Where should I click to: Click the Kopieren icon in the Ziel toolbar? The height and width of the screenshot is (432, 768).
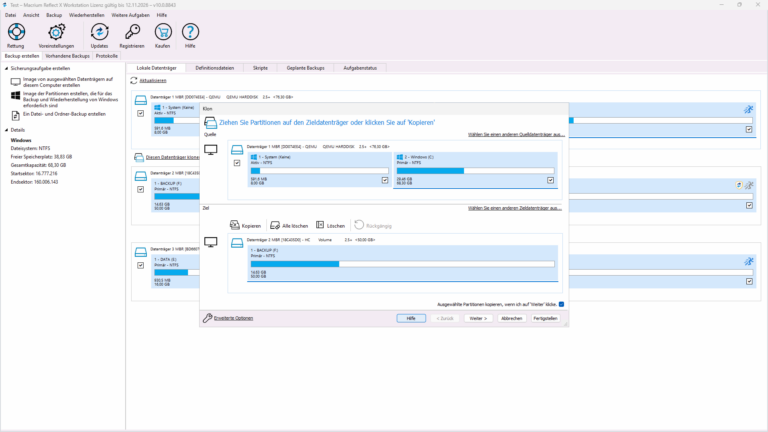pos(235,225)
